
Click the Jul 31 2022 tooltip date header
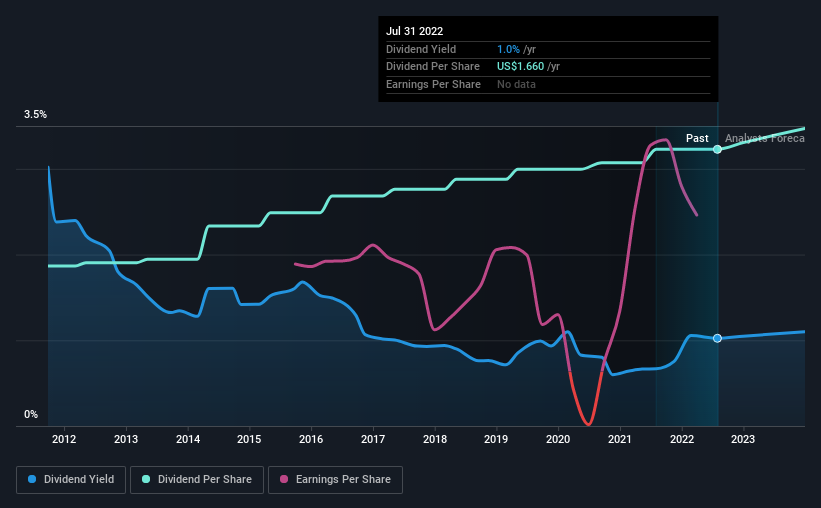[x=414, y=31]
